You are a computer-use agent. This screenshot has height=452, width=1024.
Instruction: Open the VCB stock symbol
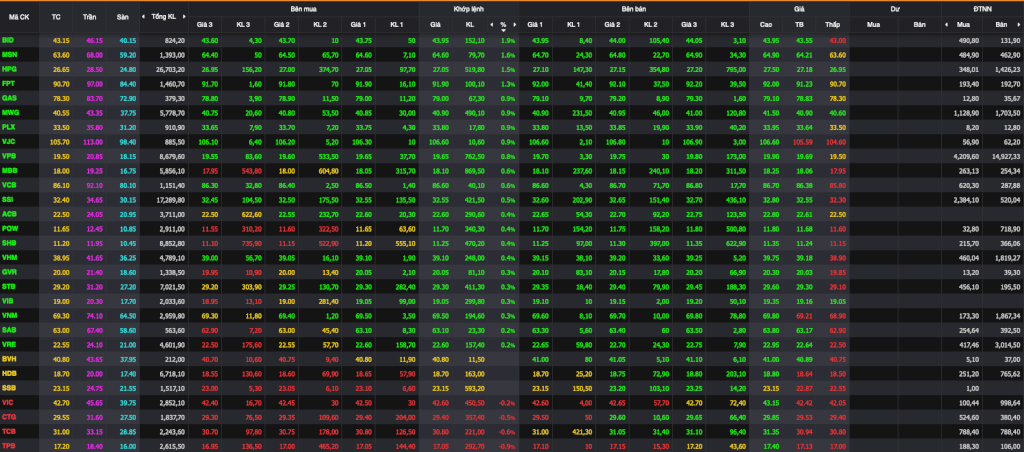pos(9,185)
